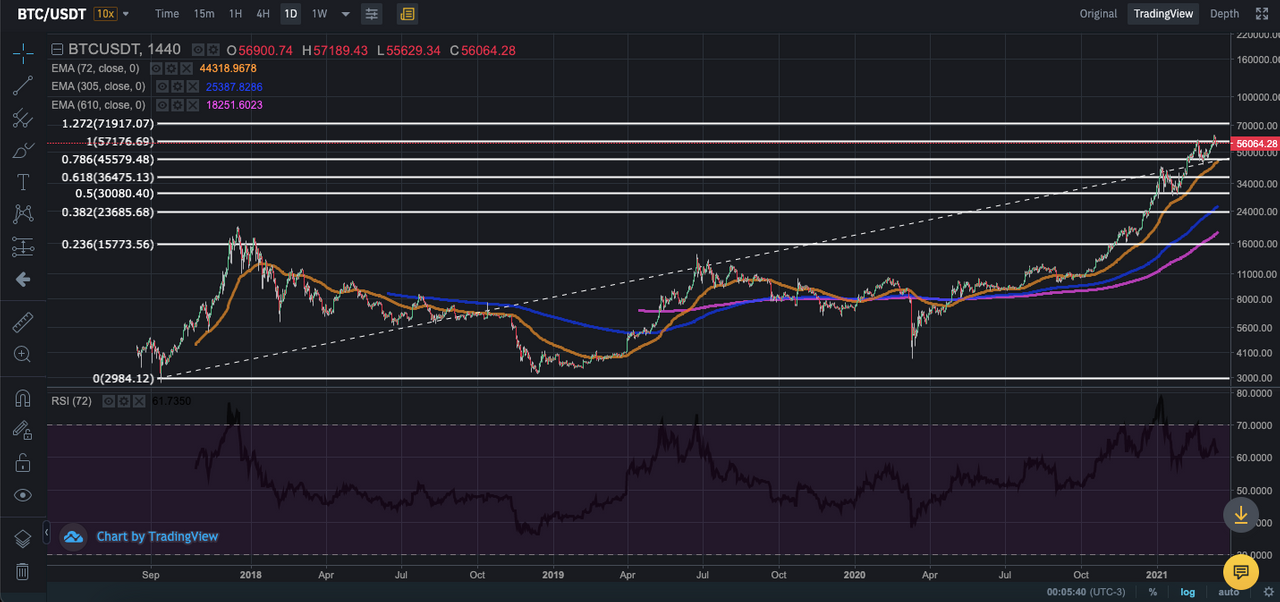The height and width of the screenshot is (602, 1280).
Task: Open chart settings gear at bottom right
Action: (1268, 592)
